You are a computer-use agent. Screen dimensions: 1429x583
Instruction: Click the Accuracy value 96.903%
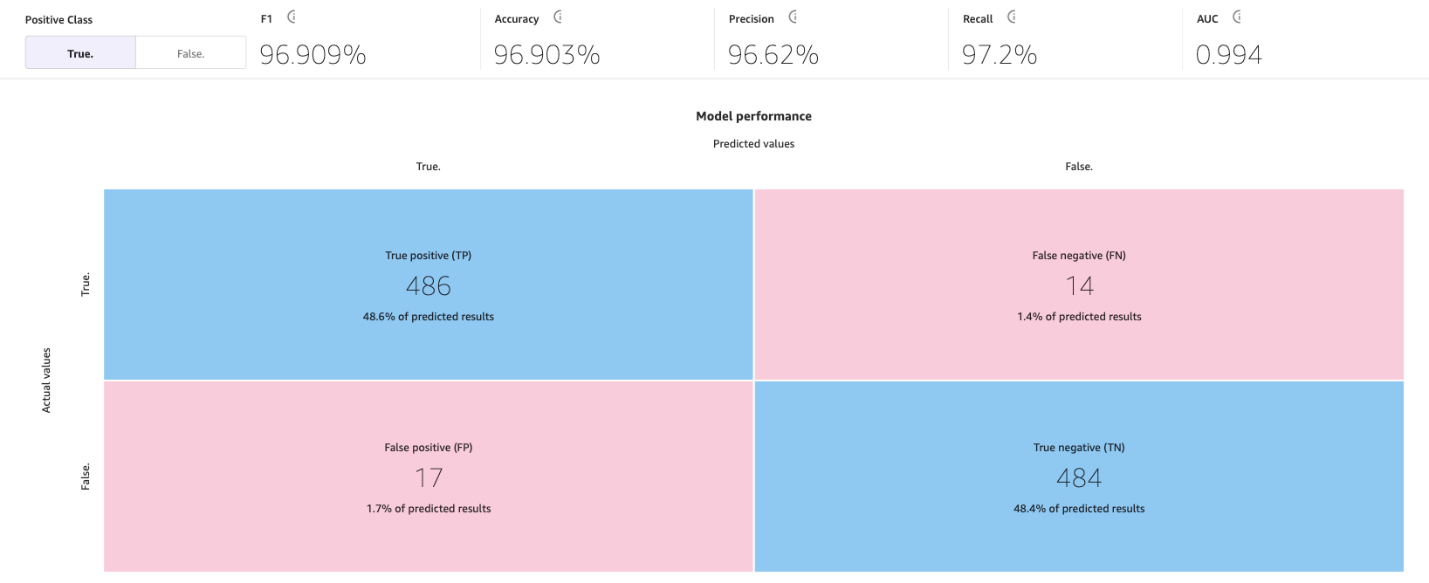(547, 56)
